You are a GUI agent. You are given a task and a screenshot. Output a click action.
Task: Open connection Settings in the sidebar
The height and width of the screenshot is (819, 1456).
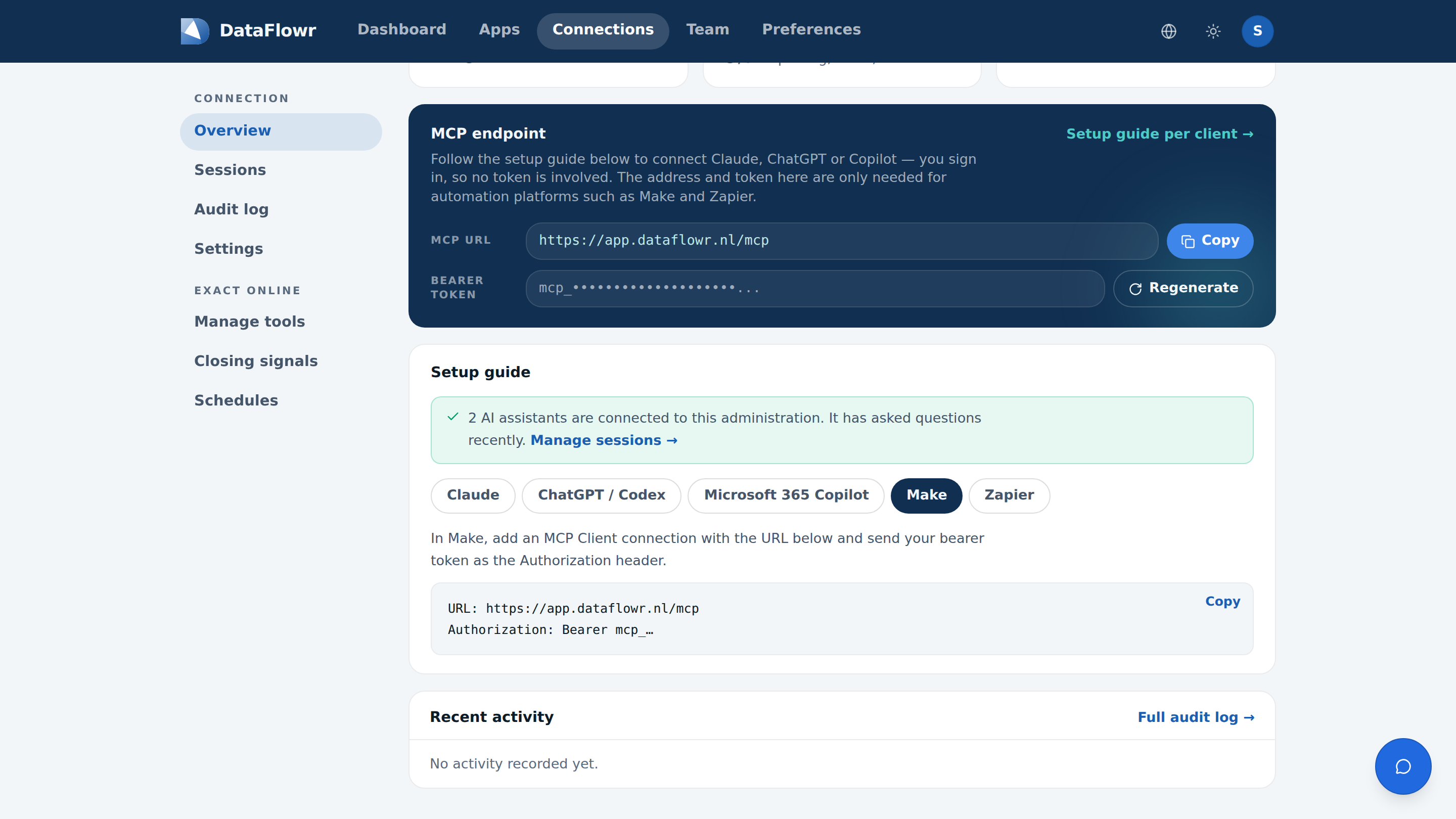(281, 249)
